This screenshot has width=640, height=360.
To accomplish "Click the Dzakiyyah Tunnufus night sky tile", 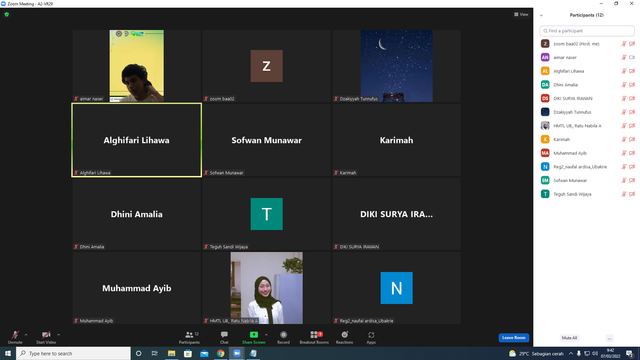I will pos(396,66).
